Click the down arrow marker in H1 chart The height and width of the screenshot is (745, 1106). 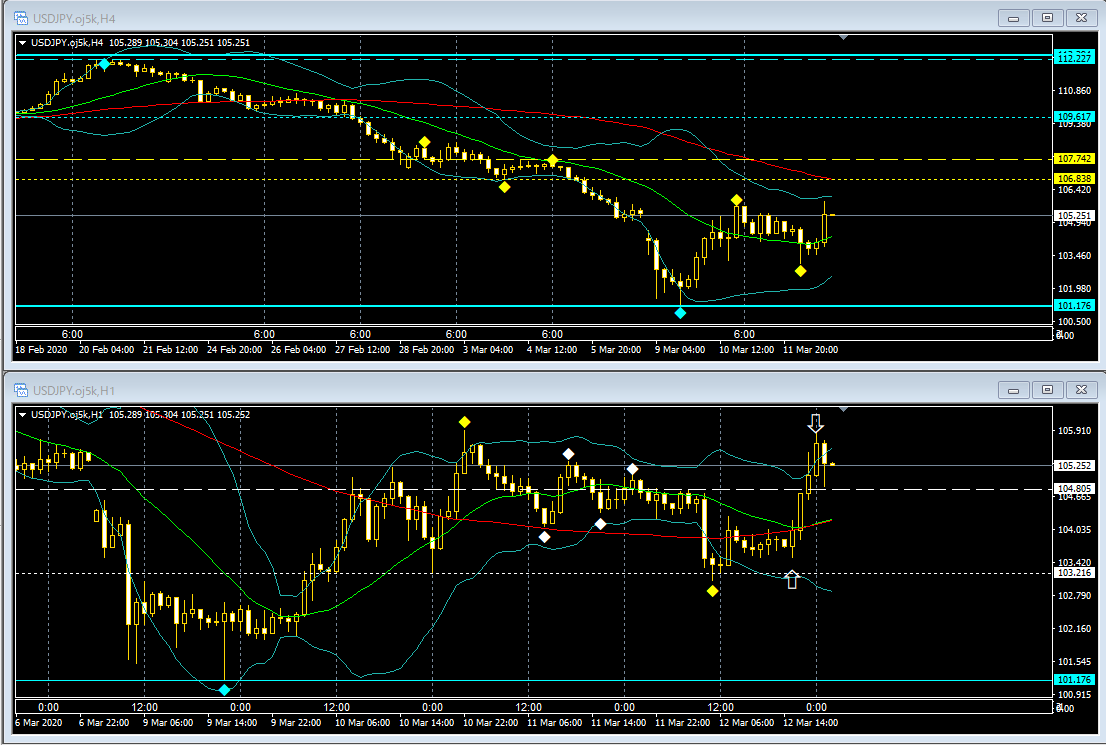click(x=816, y=423)
